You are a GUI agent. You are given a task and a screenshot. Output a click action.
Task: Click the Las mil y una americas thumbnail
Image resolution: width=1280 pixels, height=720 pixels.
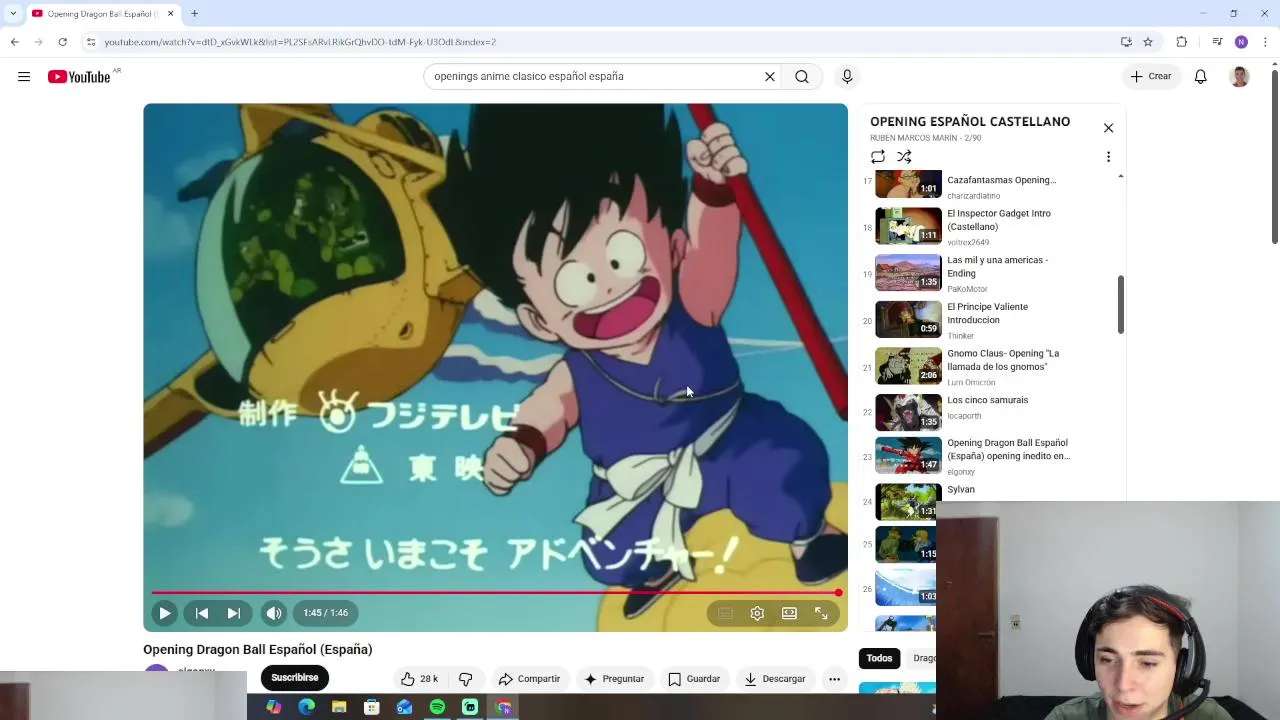tap(908, 273)
